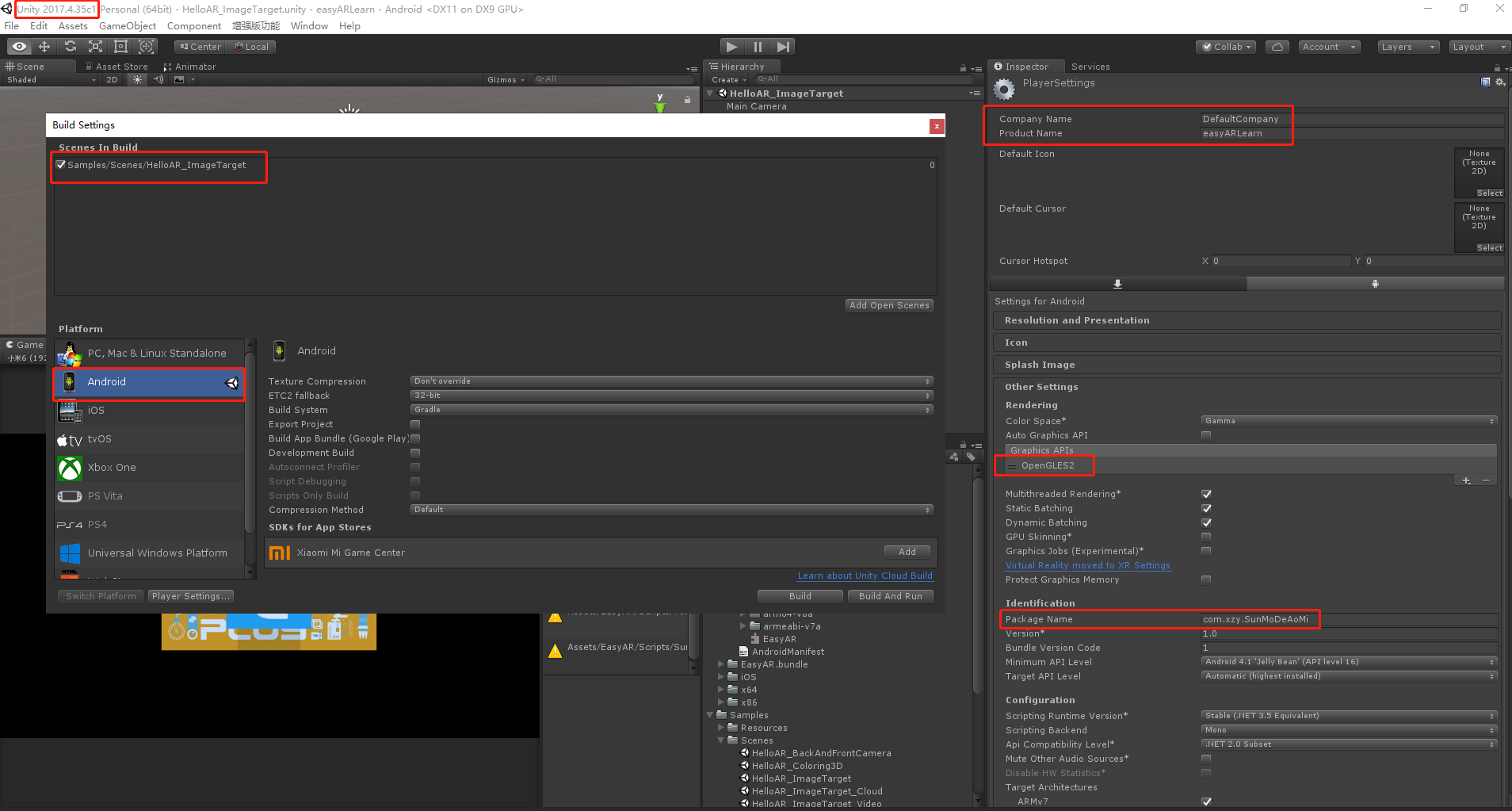Open the Texture Compression dropdown

[x=670, y=381]
